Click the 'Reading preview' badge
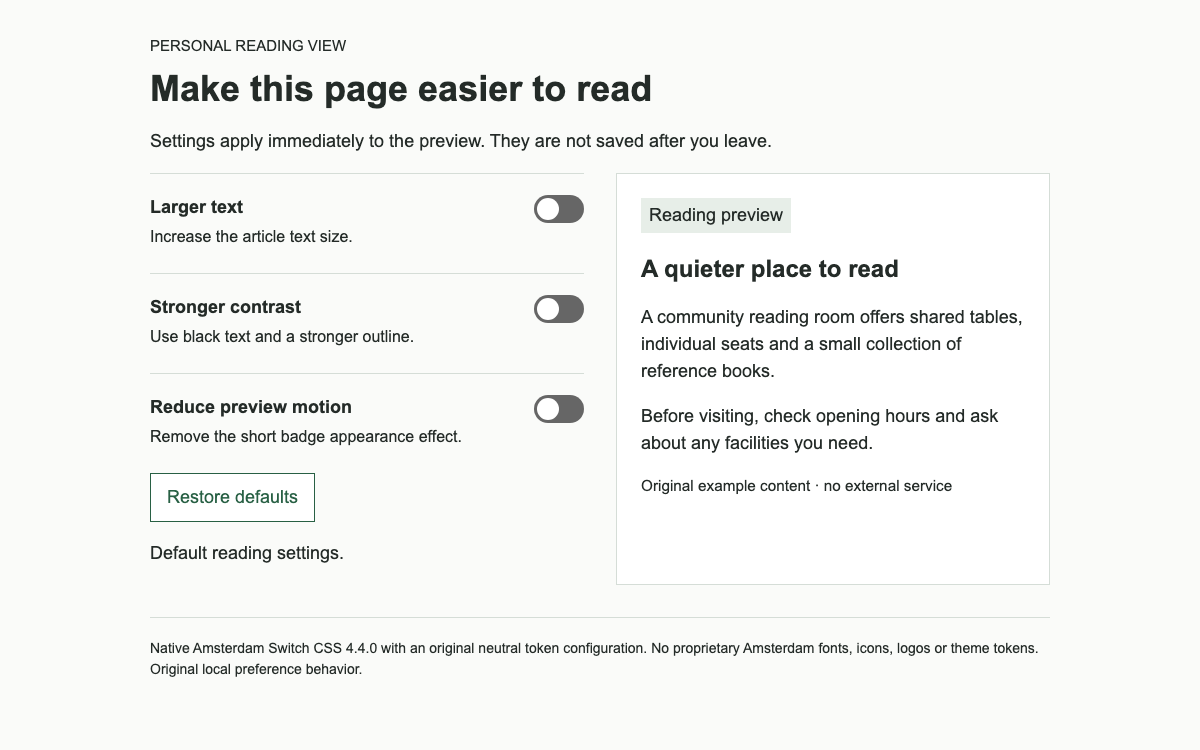This screenshot has width=1200, height=750. pyautogui.click(x=716, y=215)
